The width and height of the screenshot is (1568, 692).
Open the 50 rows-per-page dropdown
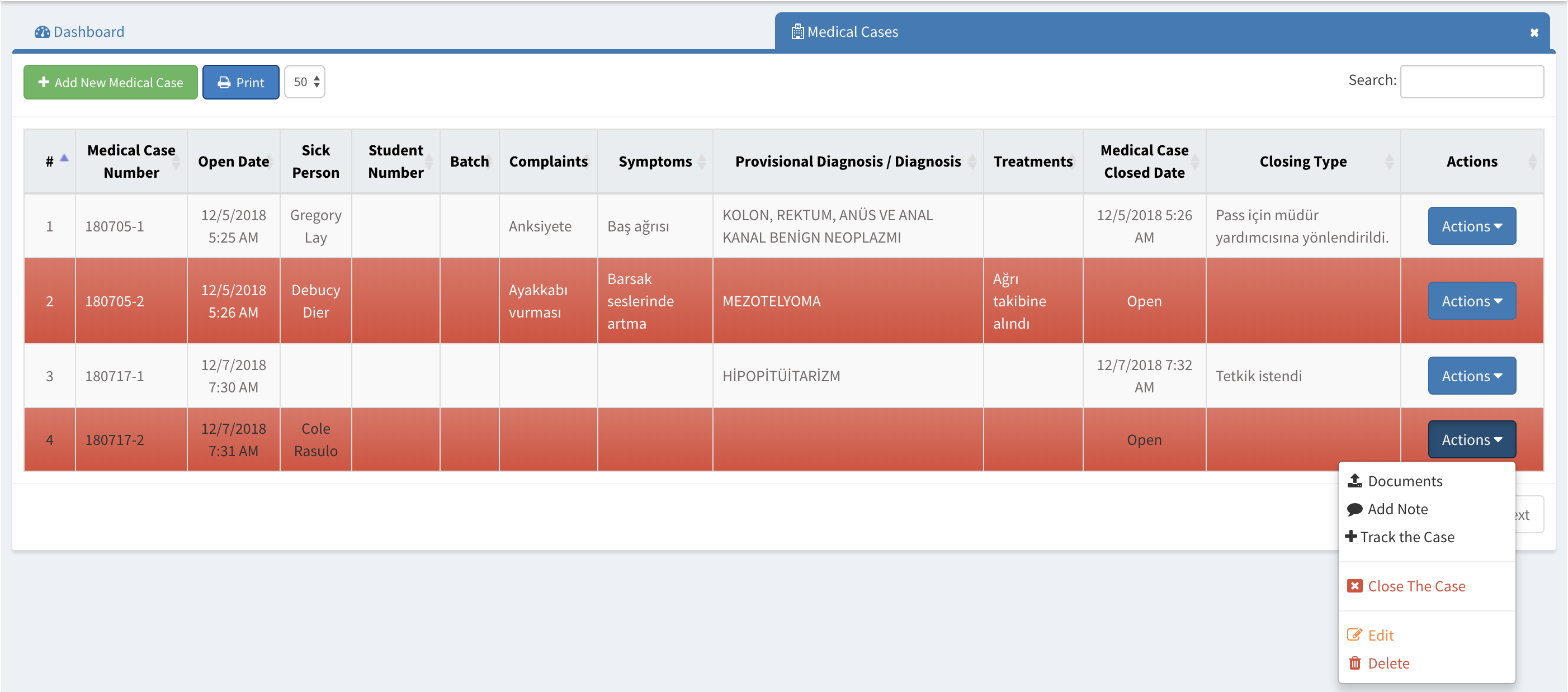305,82
